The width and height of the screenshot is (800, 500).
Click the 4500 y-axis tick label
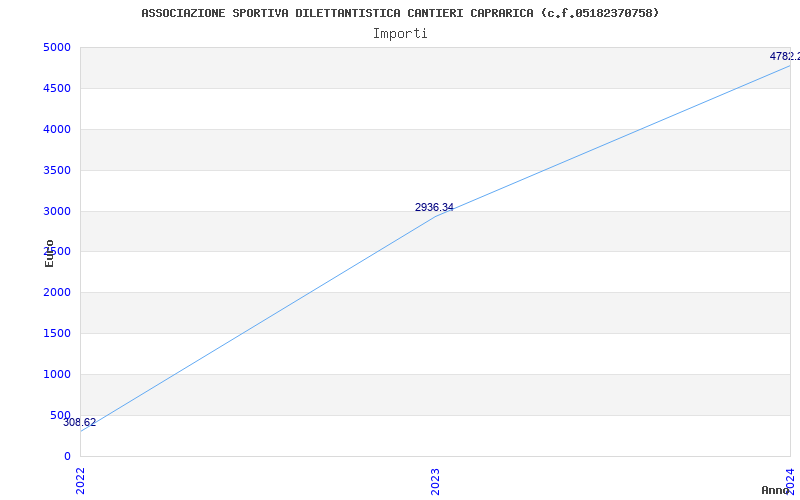coord(57,88)
